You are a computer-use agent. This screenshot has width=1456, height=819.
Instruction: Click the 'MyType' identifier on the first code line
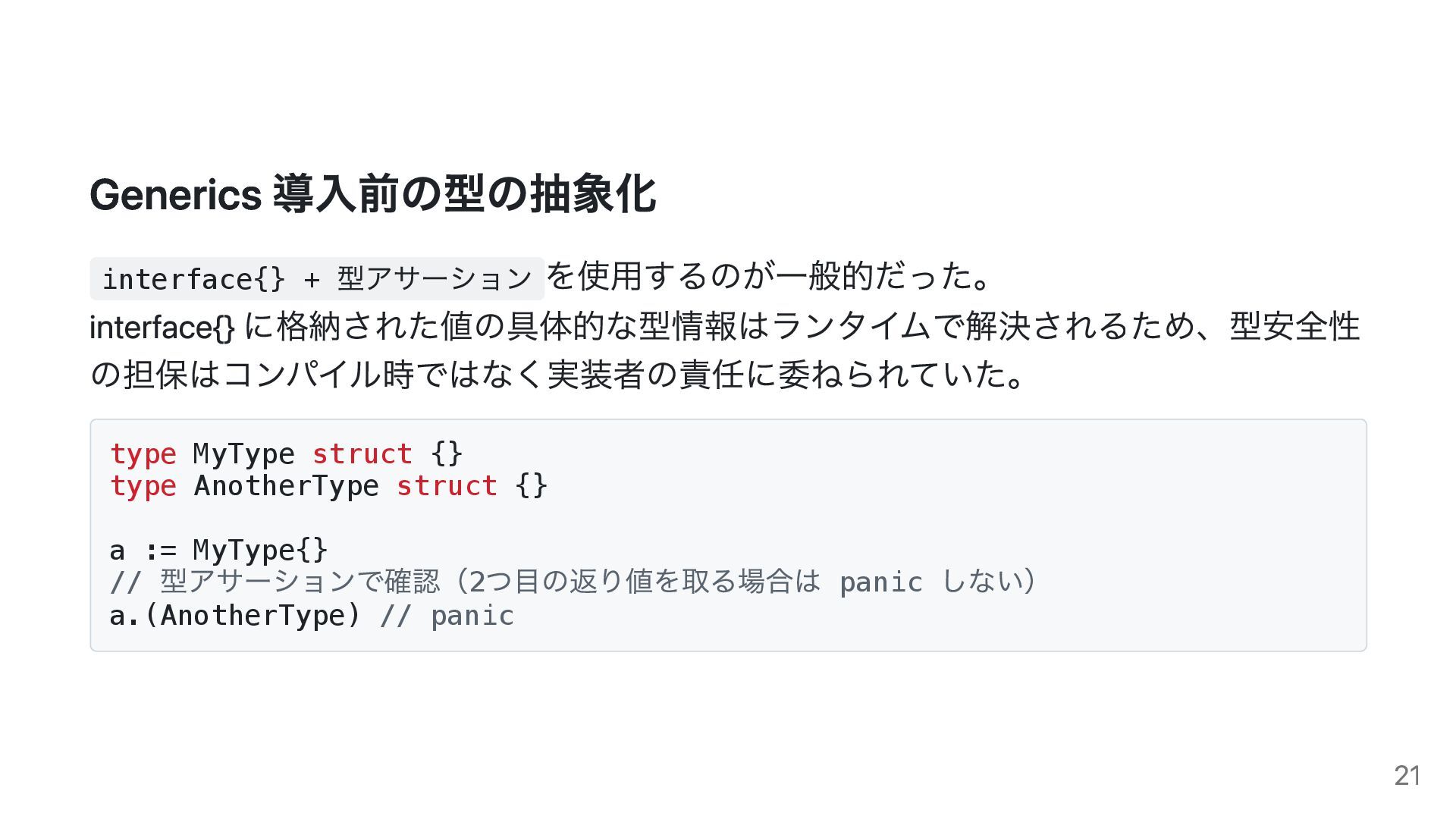point(244,454)
